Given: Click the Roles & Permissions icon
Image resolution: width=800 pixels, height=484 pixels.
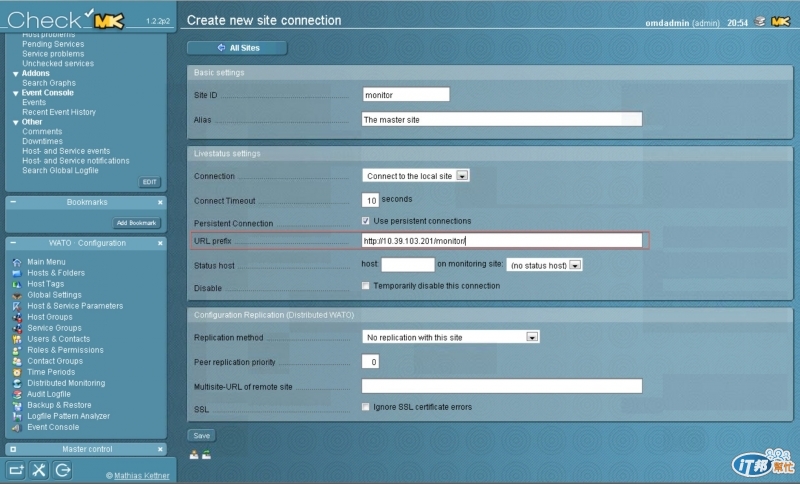Looking at the screenshot, I should pos(17,350).
